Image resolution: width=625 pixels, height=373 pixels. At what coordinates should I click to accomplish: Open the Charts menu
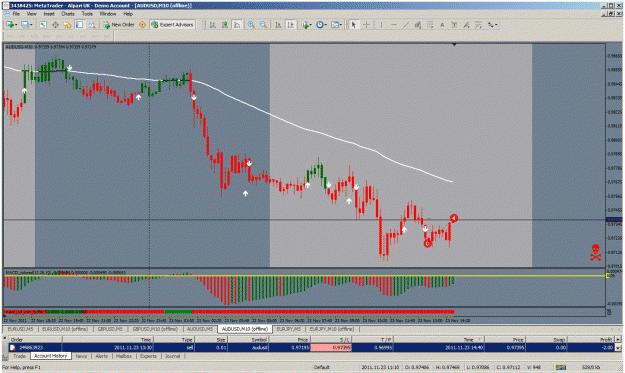(x=67, y=14)
